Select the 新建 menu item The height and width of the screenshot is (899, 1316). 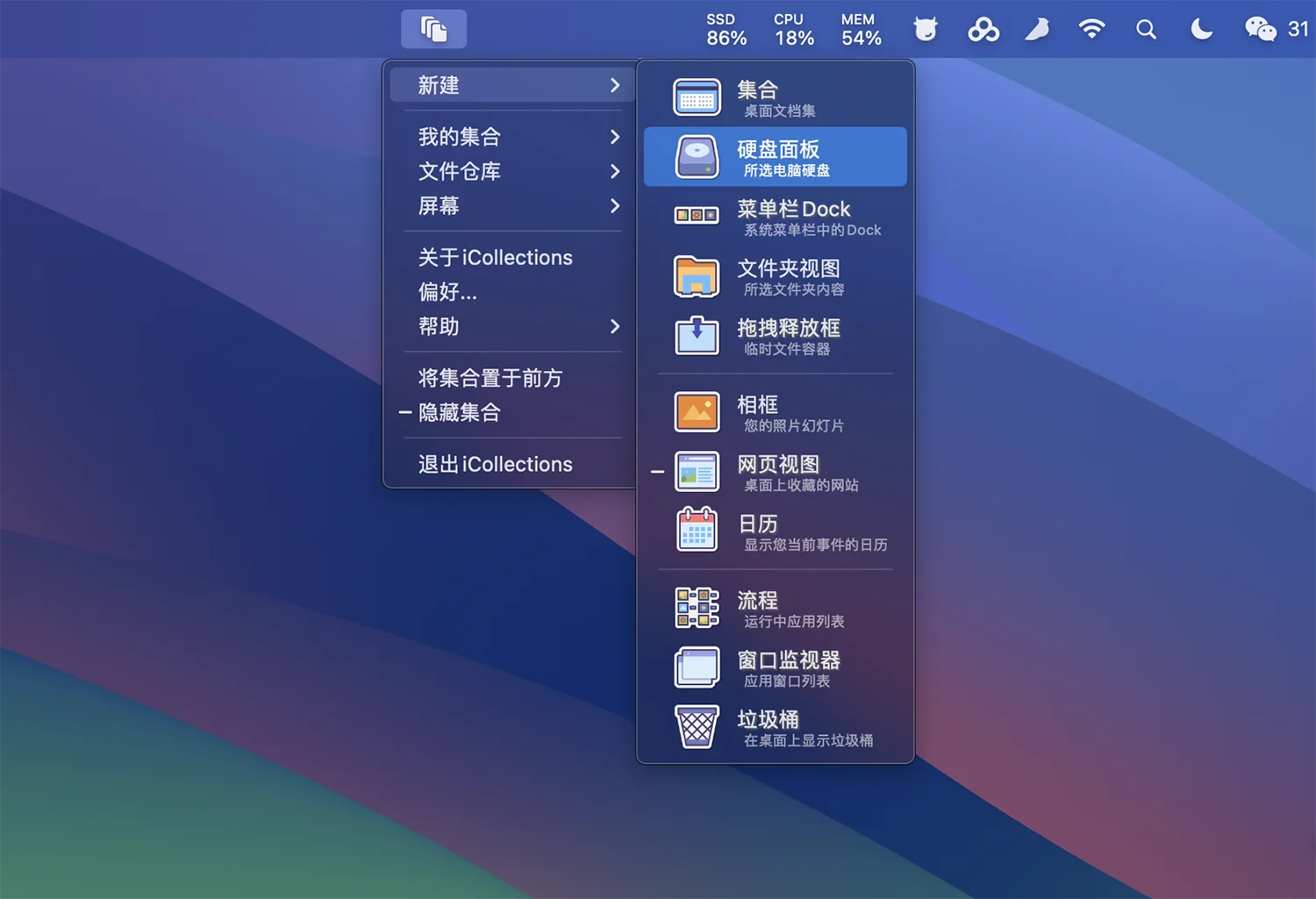(512, 85)
